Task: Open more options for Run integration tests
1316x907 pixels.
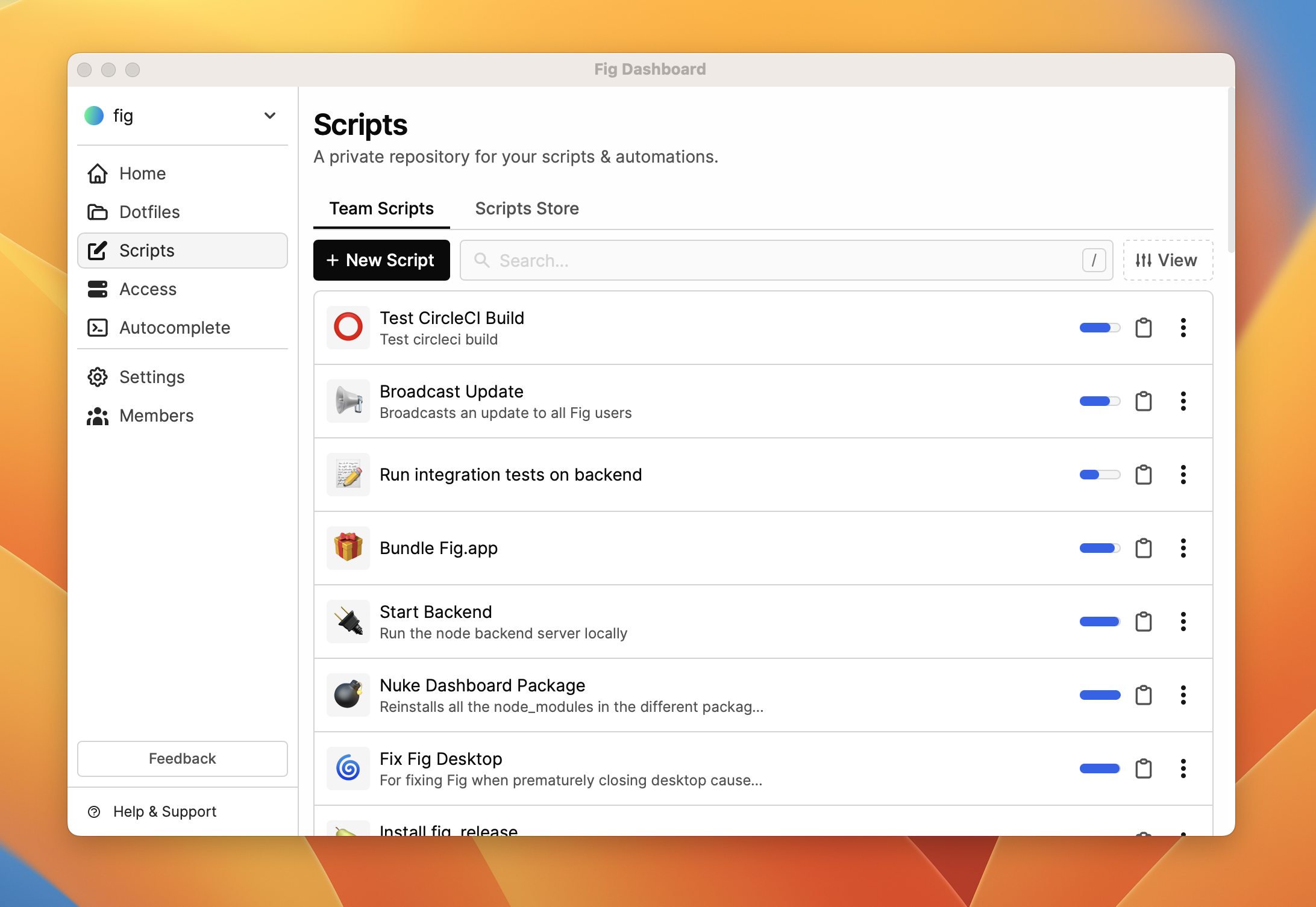Action: click(1183, 475)
